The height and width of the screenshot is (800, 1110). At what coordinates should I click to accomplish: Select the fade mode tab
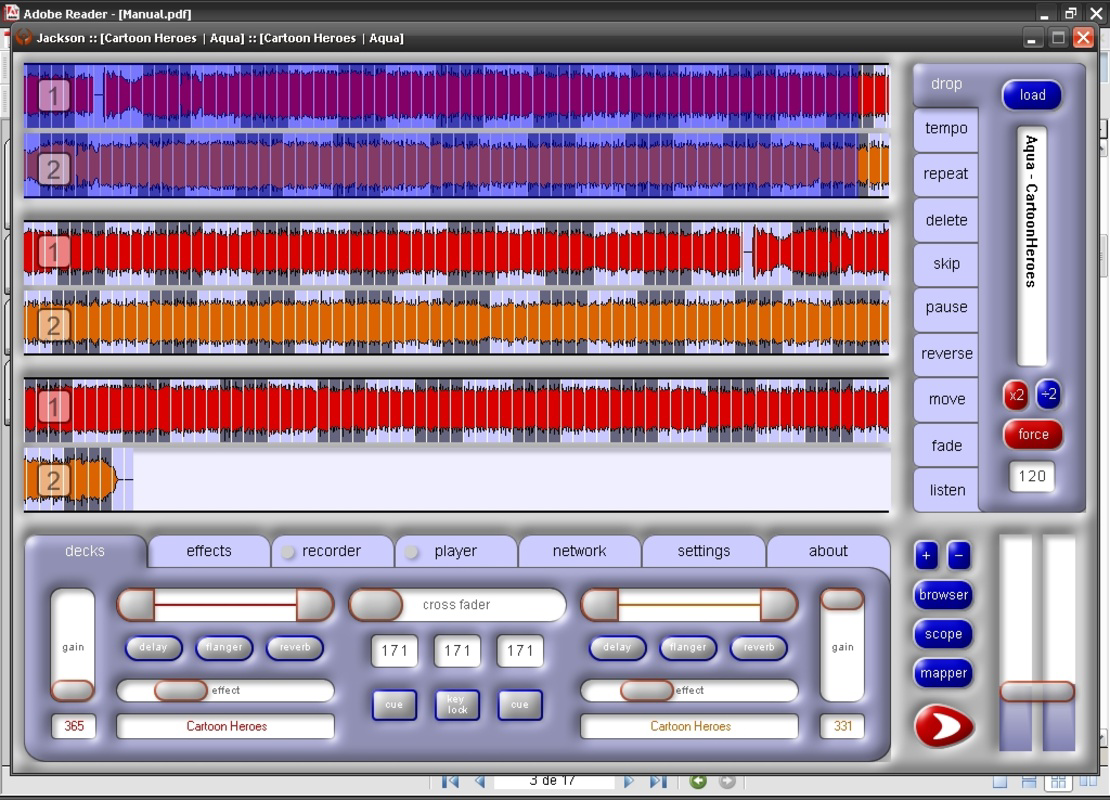946,445
